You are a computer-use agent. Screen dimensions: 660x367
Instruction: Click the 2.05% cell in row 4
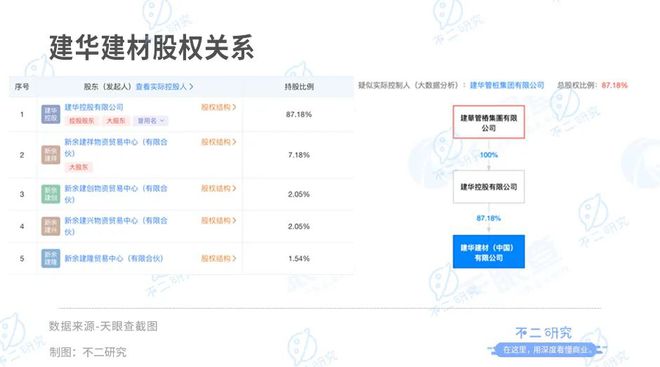(299, 226)
